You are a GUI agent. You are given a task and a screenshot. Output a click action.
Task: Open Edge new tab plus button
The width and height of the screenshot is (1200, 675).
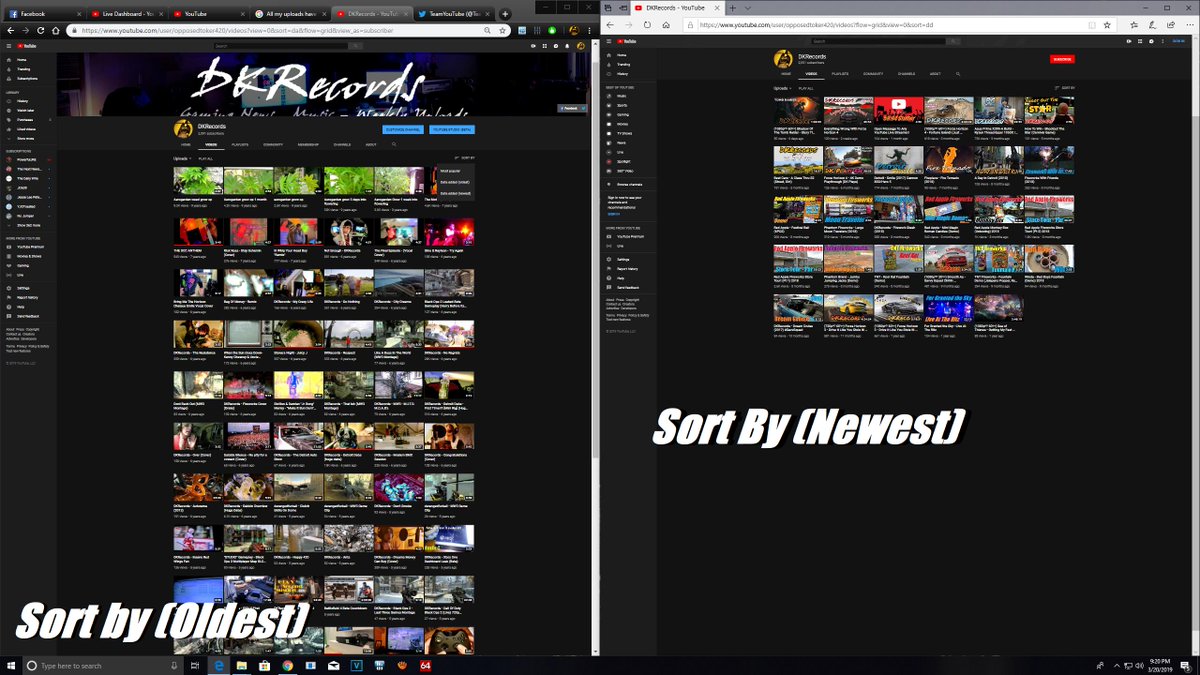click(x=733, y=8)
